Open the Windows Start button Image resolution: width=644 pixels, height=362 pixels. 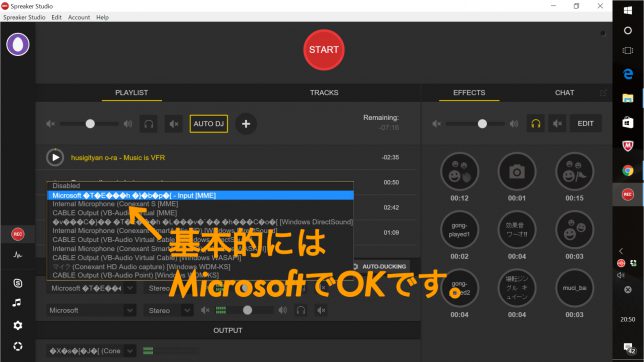628,11
